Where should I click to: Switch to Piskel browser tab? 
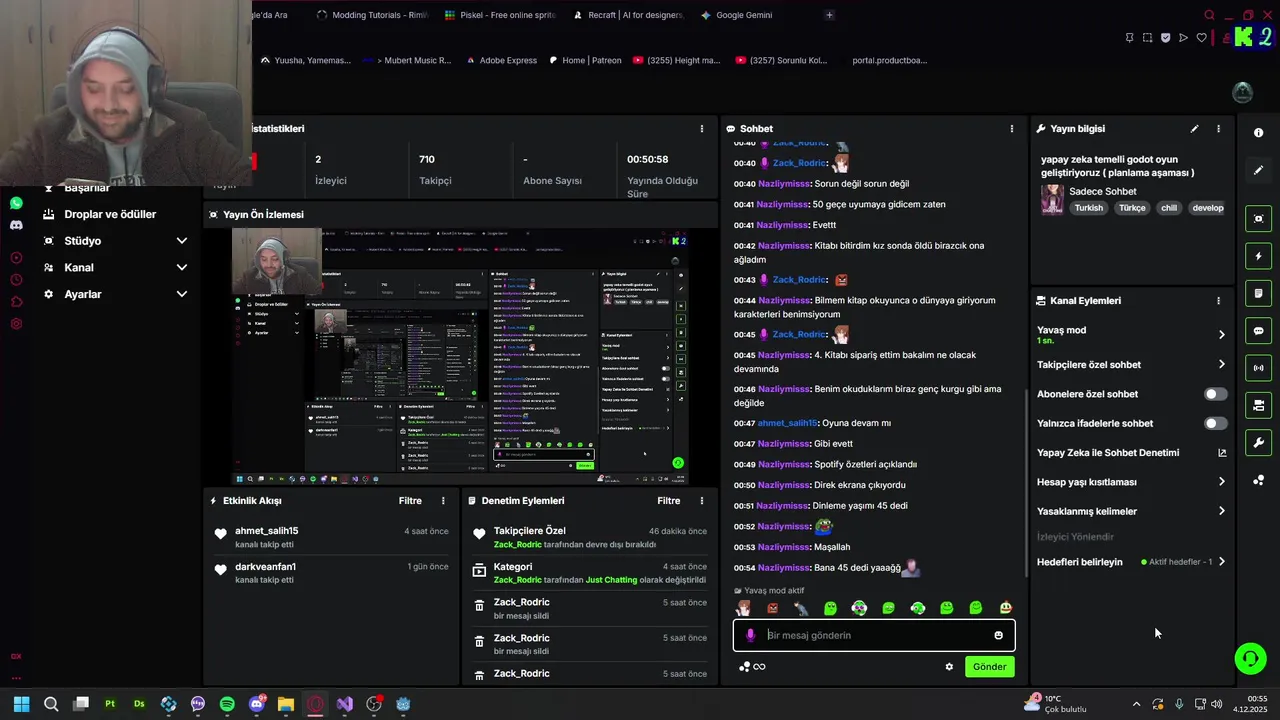(500, 15)
